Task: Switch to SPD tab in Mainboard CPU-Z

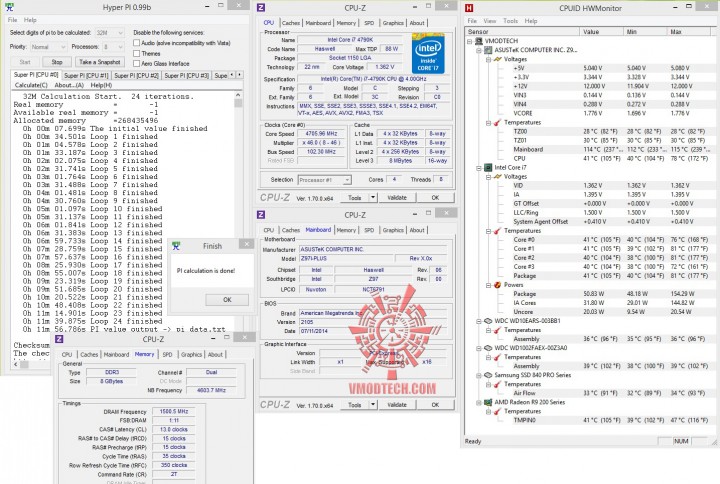Action: [369, 230]
